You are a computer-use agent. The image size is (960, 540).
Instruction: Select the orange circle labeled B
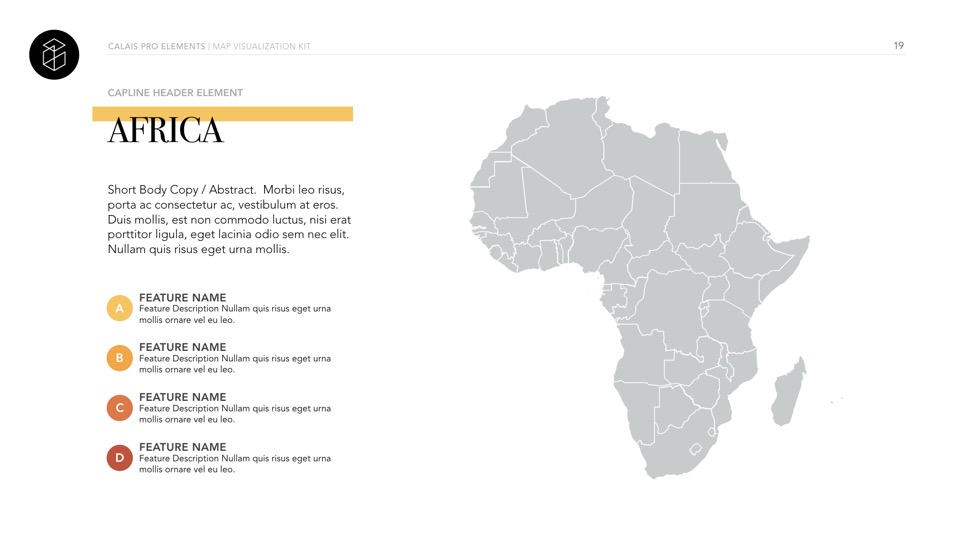tap(119, 358)
